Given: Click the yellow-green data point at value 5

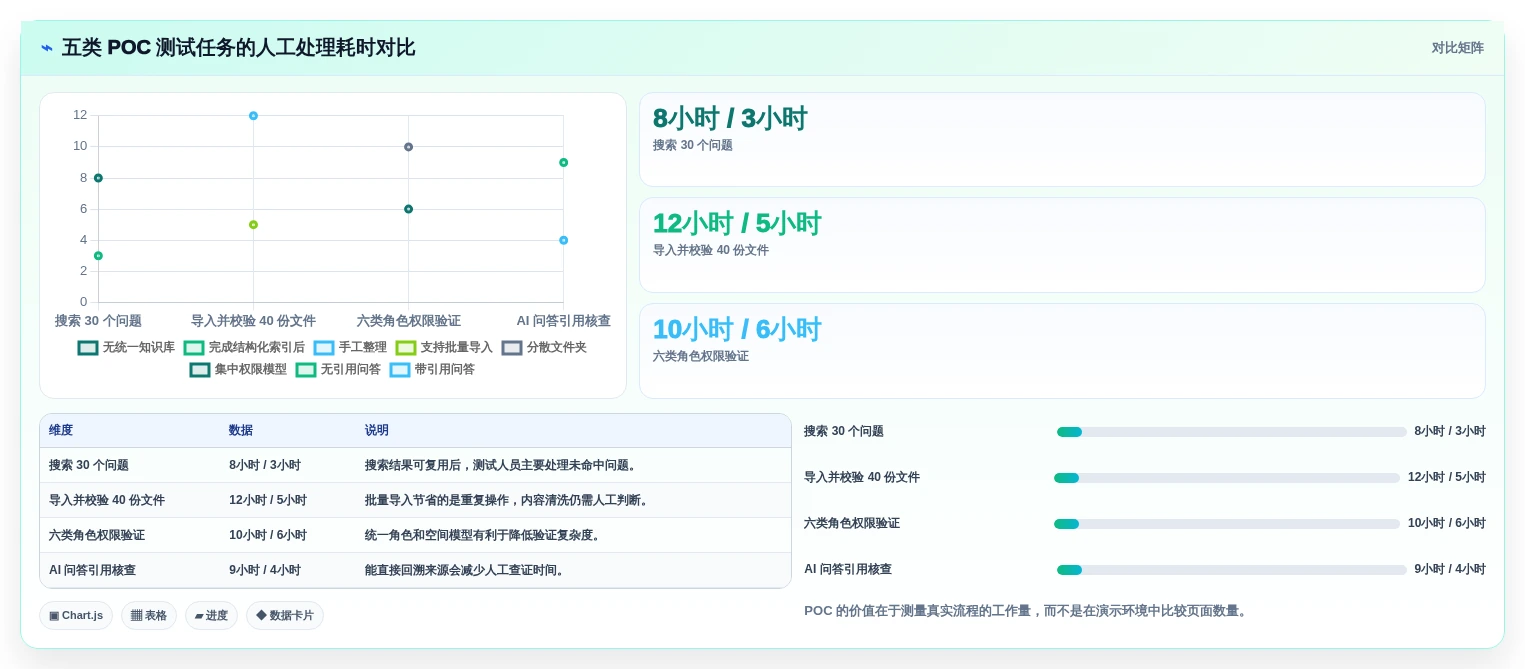Looking at the screenshot, I should coord(253,225).
